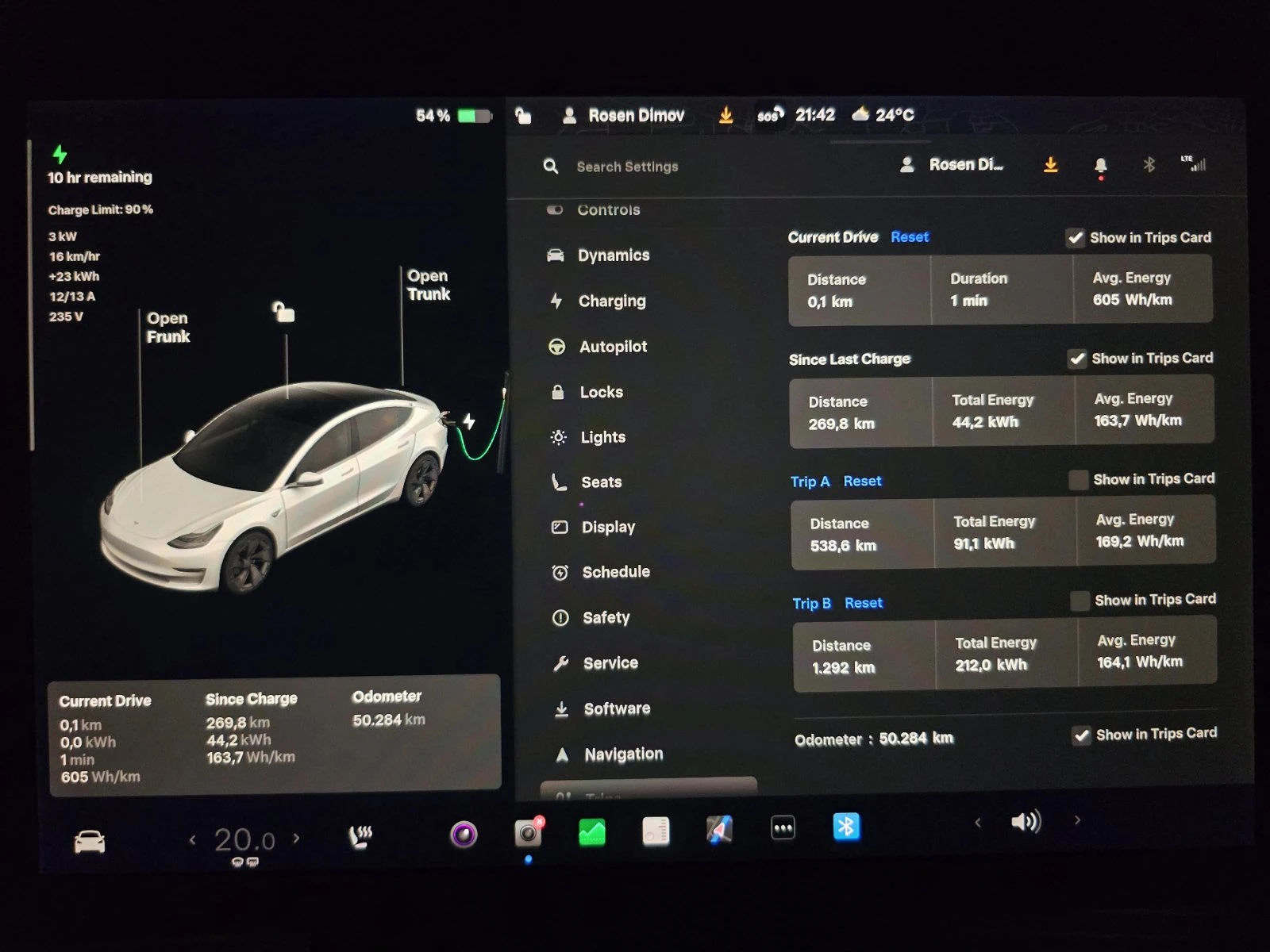Tap Bluetooth icon in settings header
Viewport: 1270px width, 952px height.
1149,165
